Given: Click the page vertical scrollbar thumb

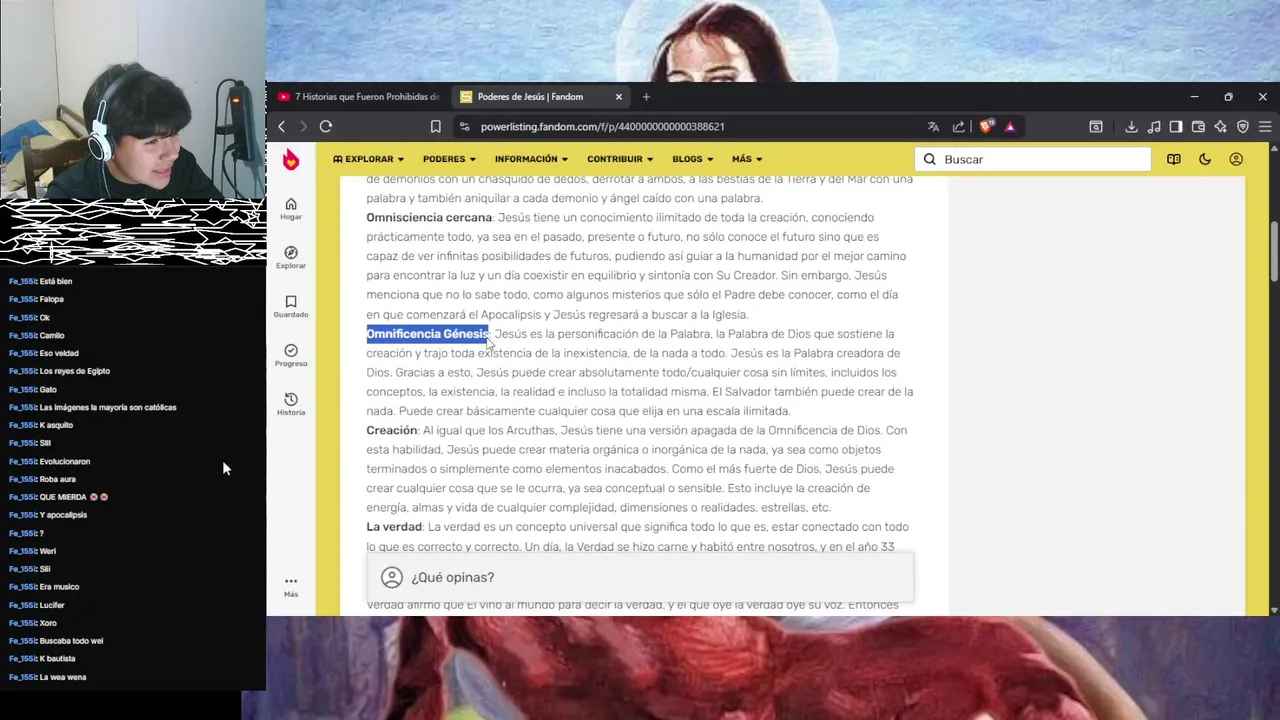Looking at the screenshot, I should click(x=1274, y=250).
